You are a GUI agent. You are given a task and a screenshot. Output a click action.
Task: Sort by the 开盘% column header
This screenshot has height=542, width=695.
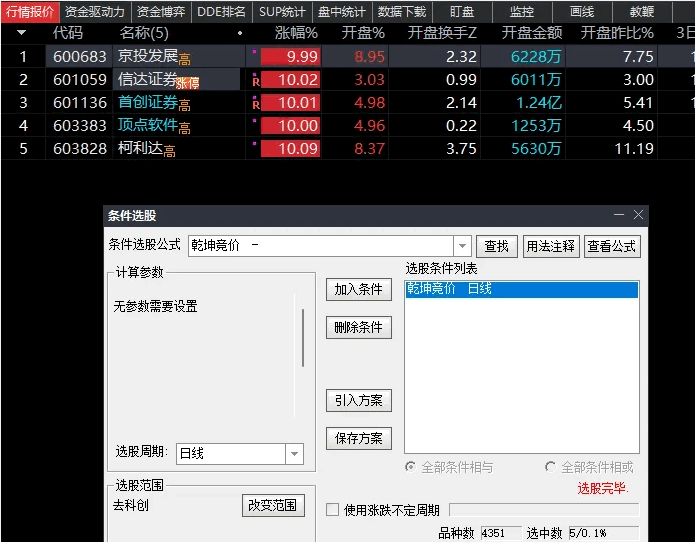(x=363, y=33)
